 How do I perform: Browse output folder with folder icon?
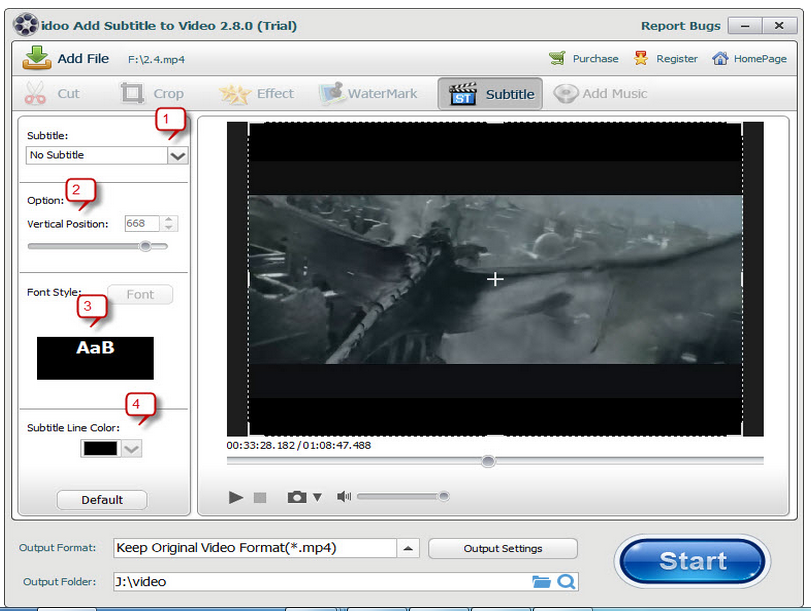tap(541, 582)
